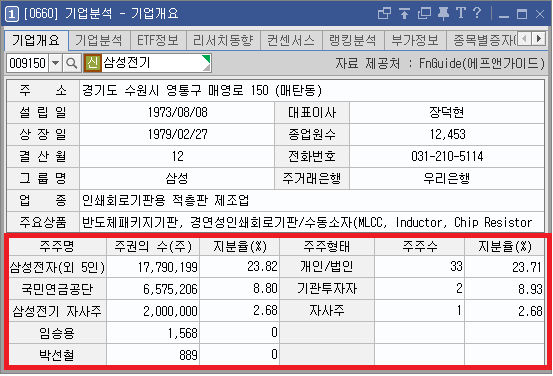
Task: Click the green 신 badge beside 삼성전기
Action: (92, 63)
